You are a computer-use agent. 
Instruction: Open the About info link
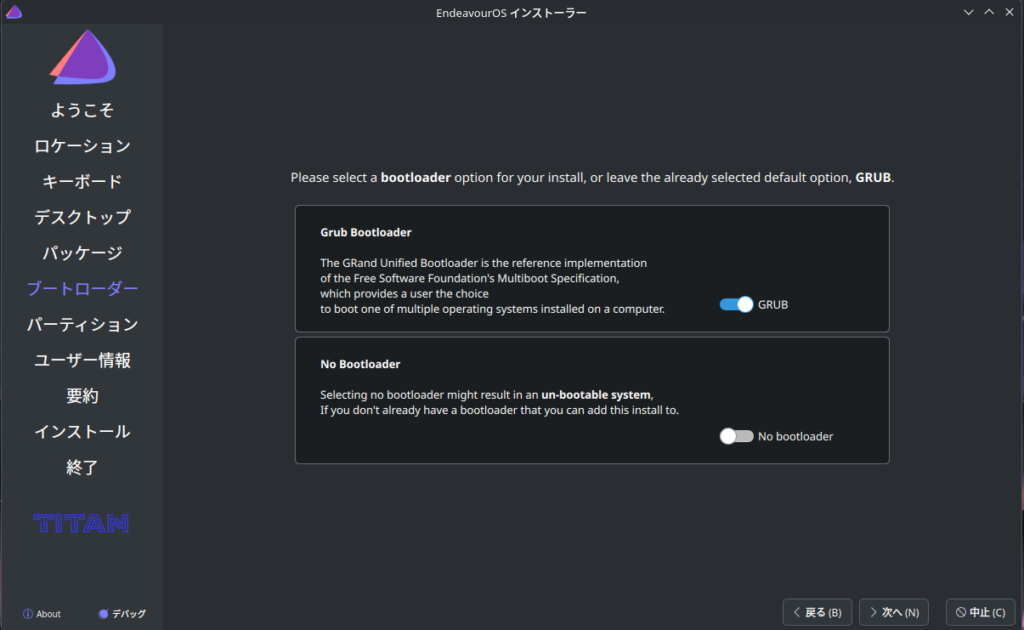coord(41,614)
